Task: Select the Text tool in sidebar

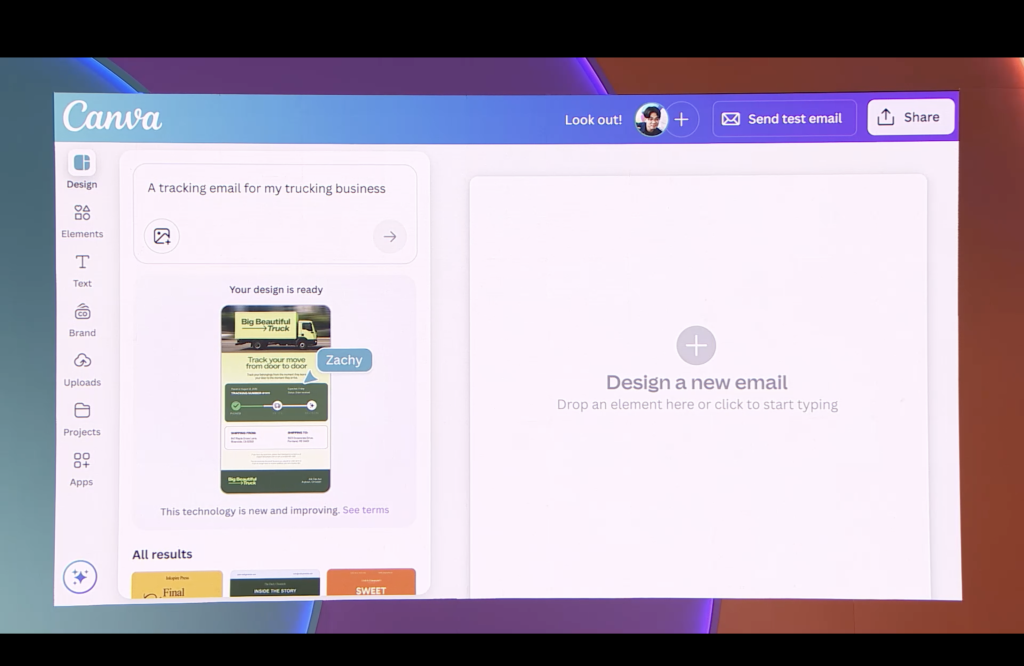Action: [82, 262]
